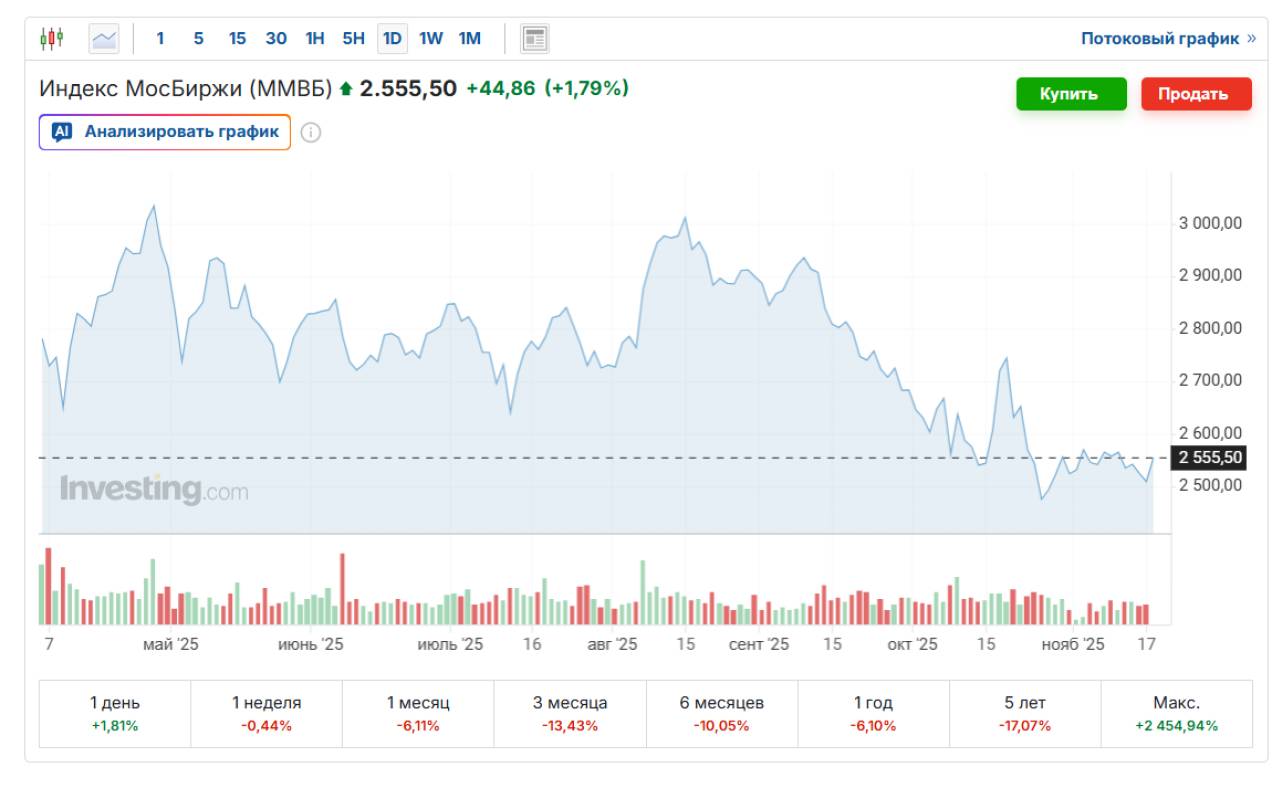This screenshot has width=1272, height=788.
Task: Show the Макс. full history range
Action: click(x=1176, y=714)
